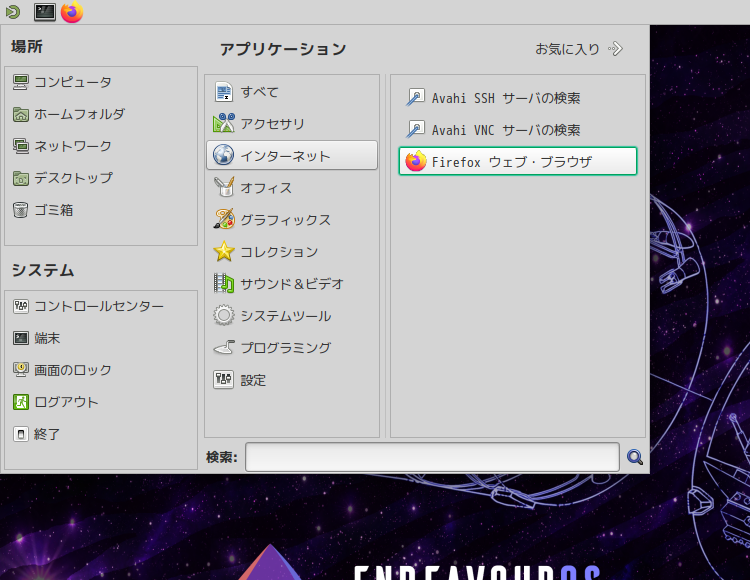Choose 終了 text label

tap(47, 434)
